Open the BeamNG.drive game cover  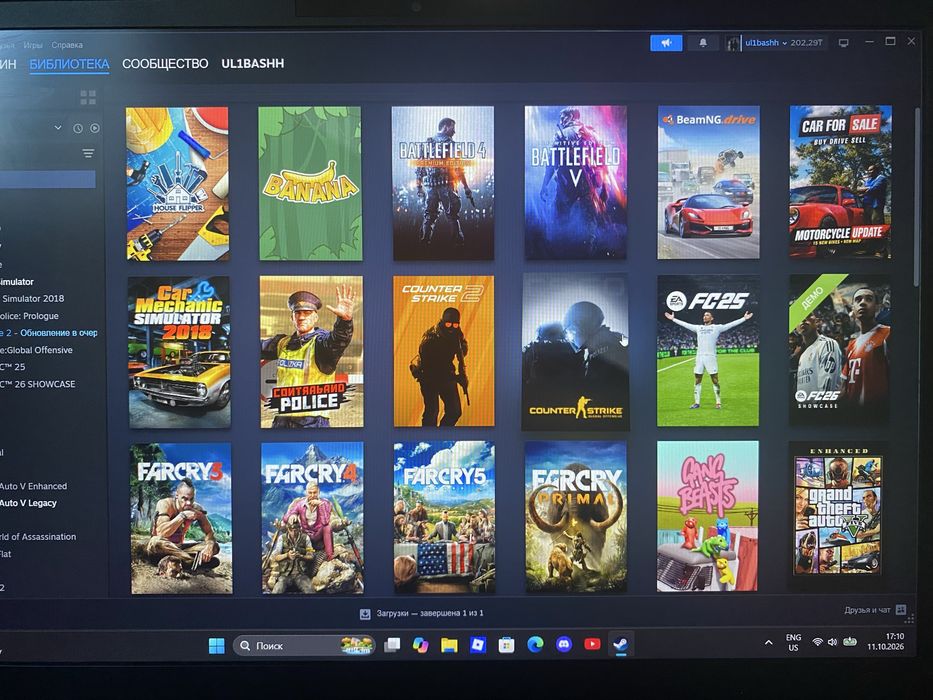(708, 182)
